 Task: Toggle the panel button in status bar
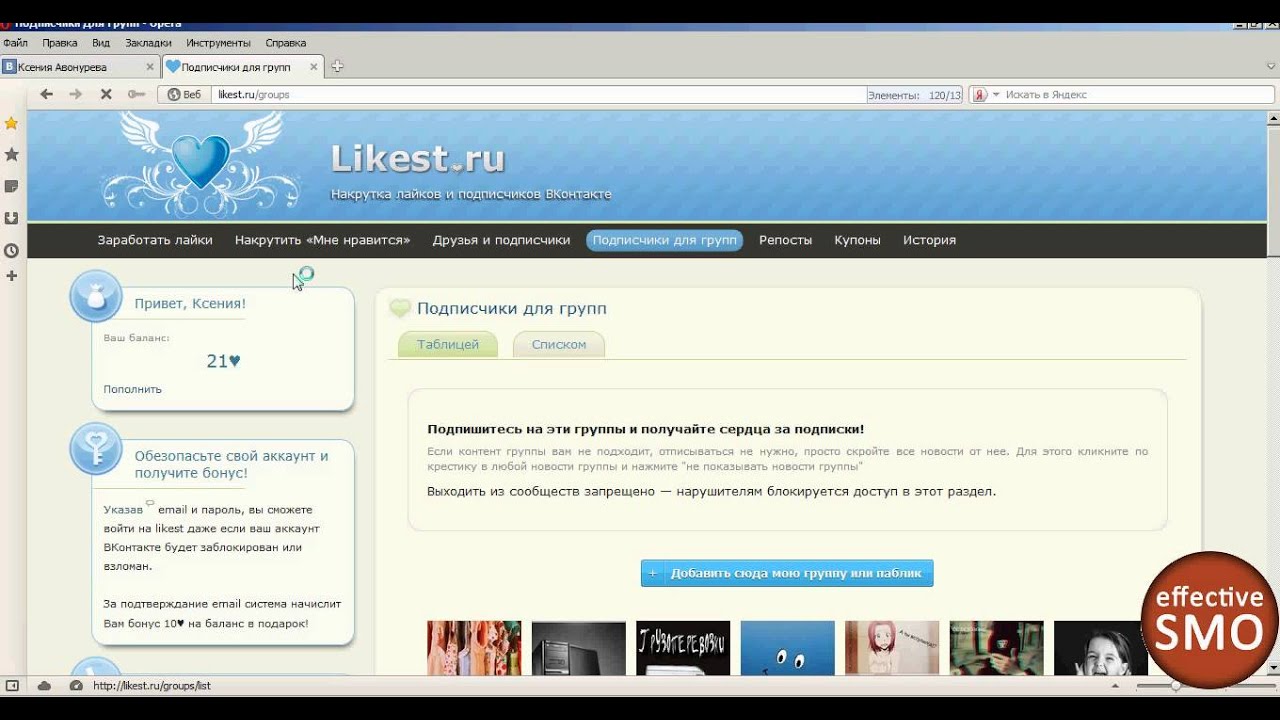point(12,685)
